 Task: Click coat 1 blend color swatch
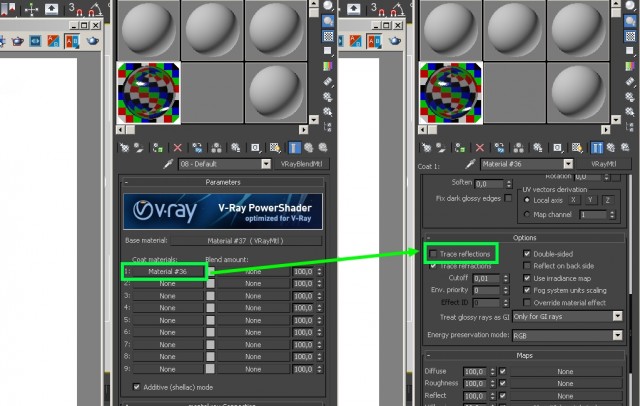pos(211,271)
